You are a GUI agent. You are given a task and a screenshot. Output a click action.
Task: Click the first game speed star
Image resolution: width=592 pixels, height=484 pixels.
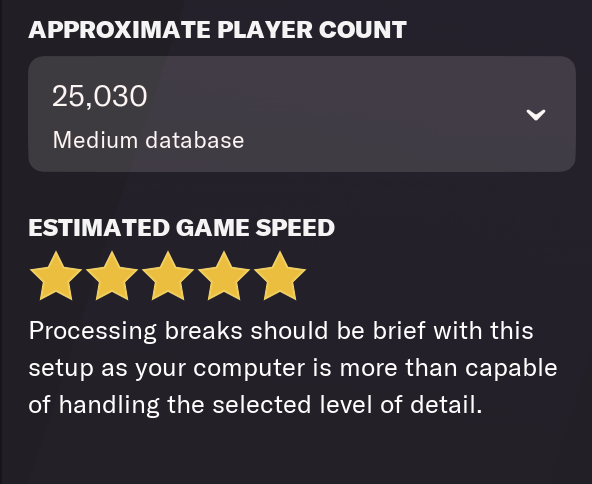click(56, 276)
